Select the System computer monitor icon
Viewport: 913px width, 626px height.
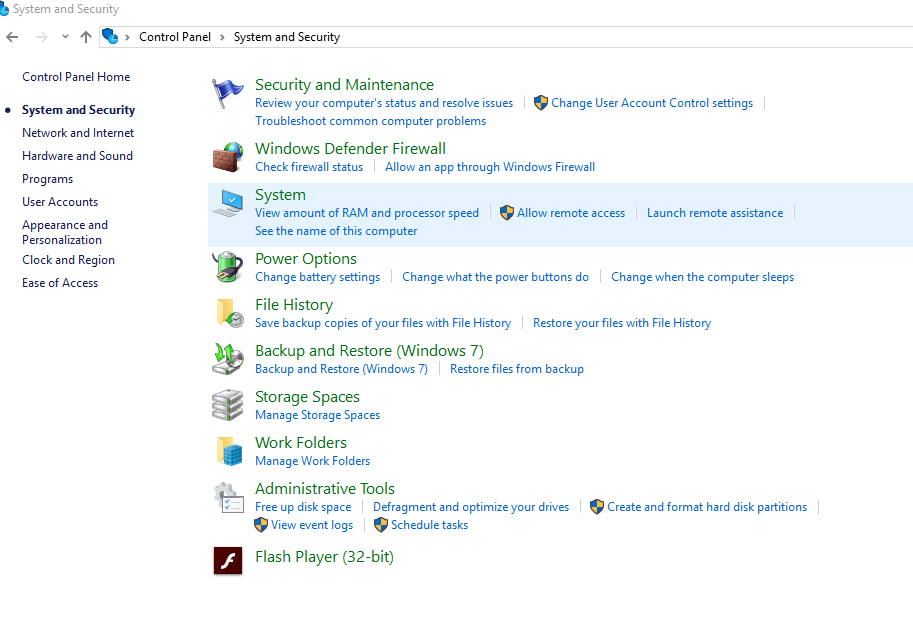pos(228,203)
